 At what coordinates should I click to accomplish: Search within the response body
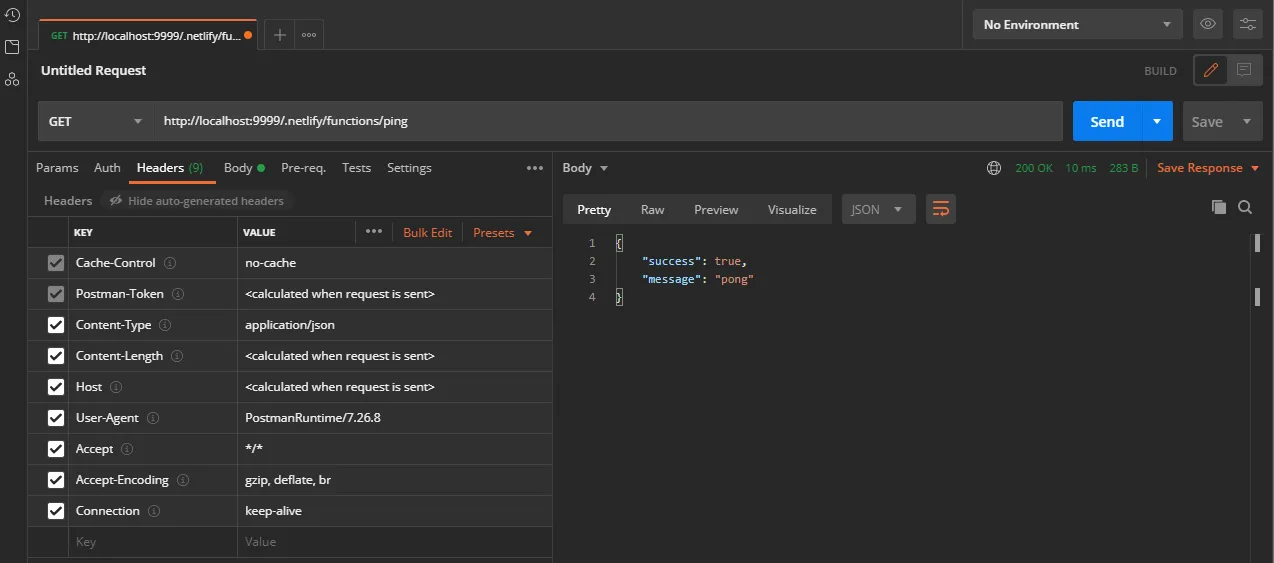tap(1245, 207)
